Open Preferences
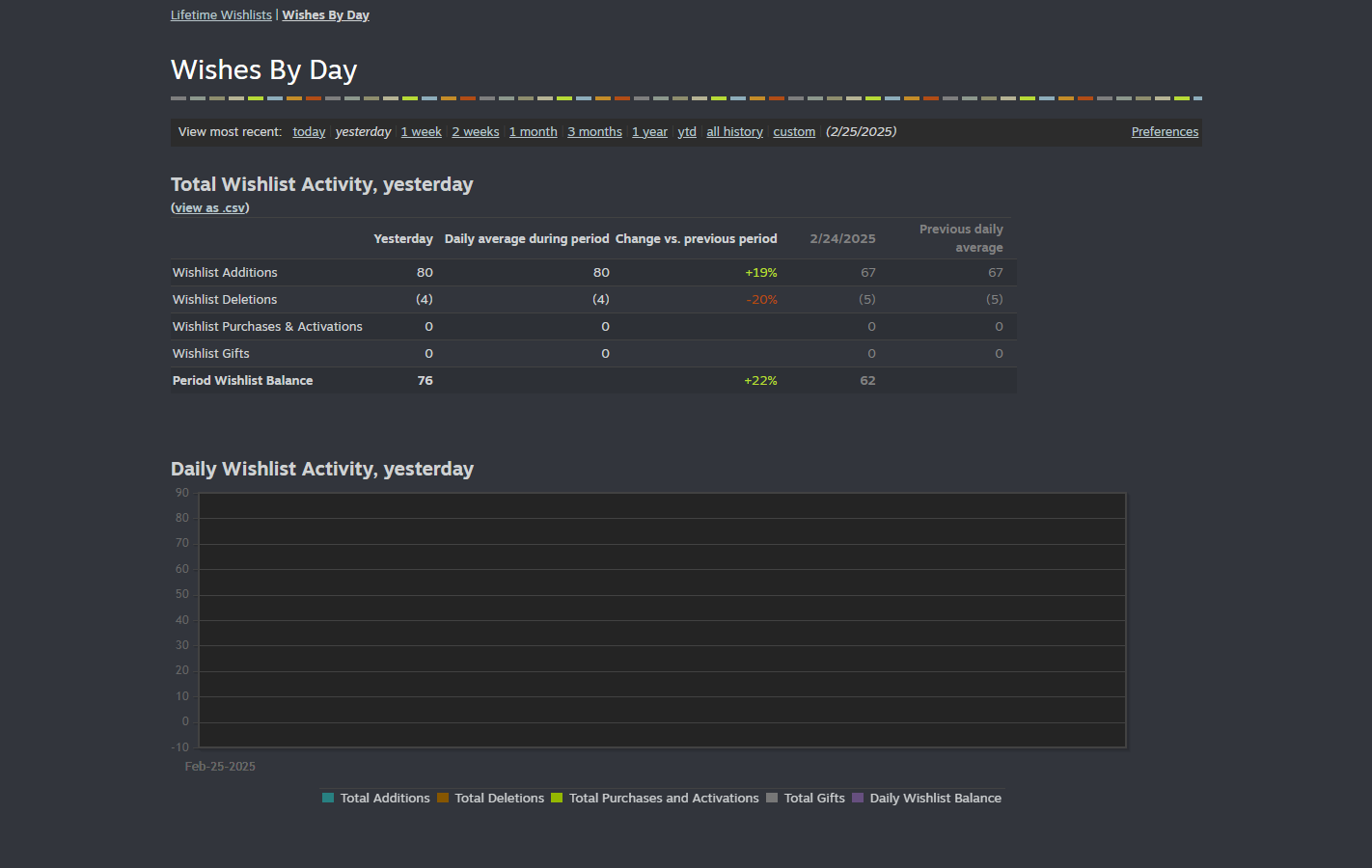 point(1165,132)
